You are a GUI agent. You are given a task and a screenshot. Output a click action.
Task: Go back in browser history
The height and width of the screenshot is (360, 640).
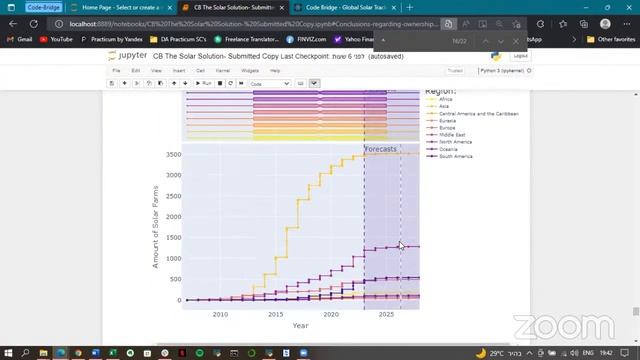coord(13,24)
